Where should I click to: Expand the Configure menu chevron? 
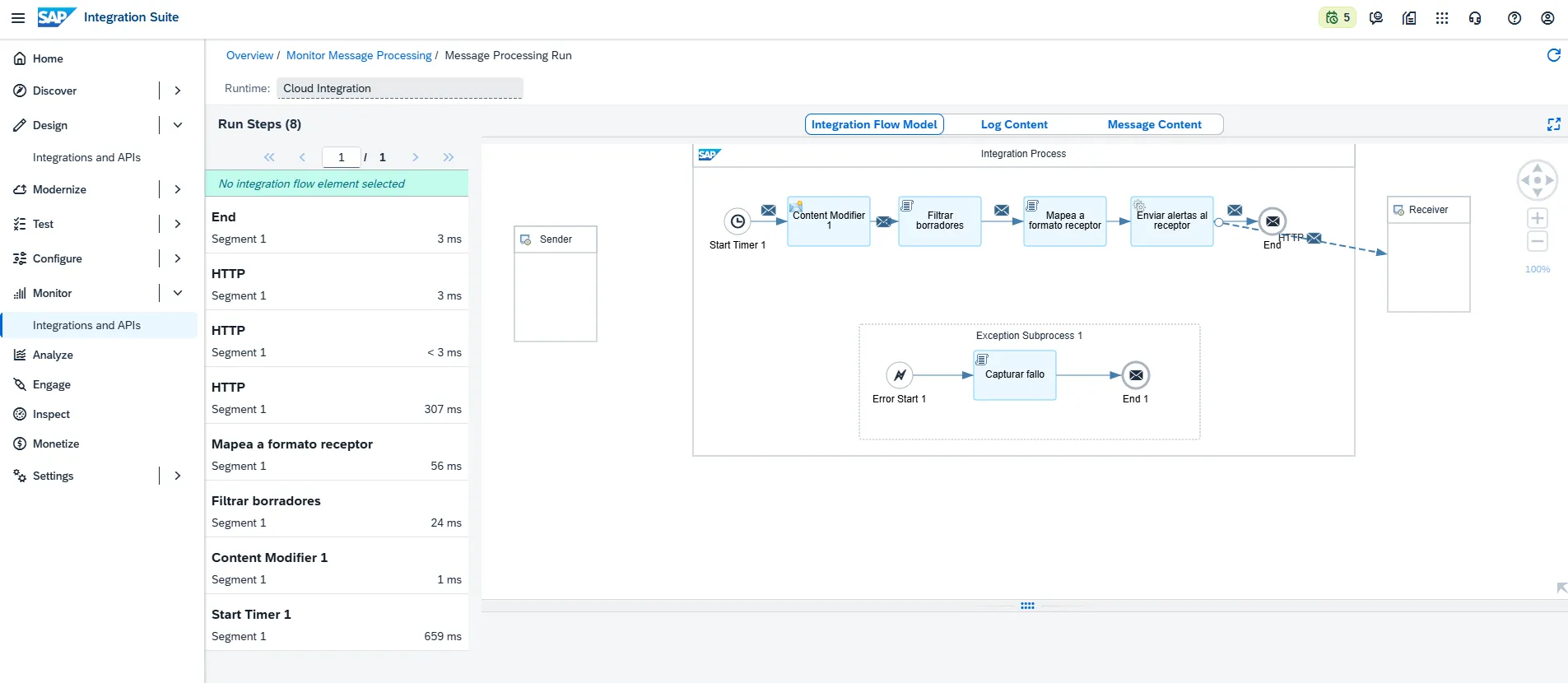click(178, 258)
